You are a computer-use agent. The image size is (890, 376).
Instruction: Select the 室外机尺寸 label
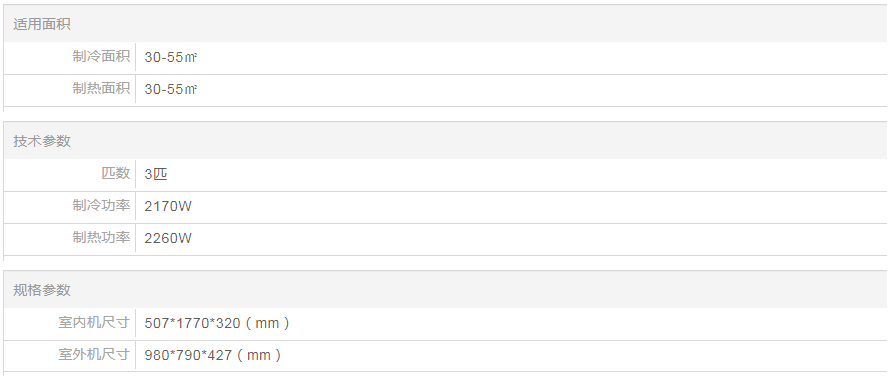pos(94,354)
